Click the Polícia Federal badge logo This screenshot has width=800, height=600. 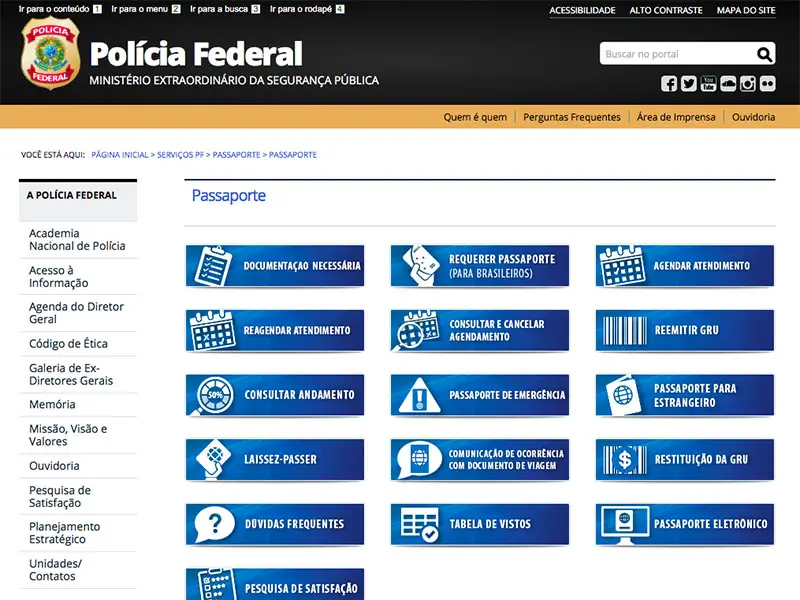tap(50, 54)
